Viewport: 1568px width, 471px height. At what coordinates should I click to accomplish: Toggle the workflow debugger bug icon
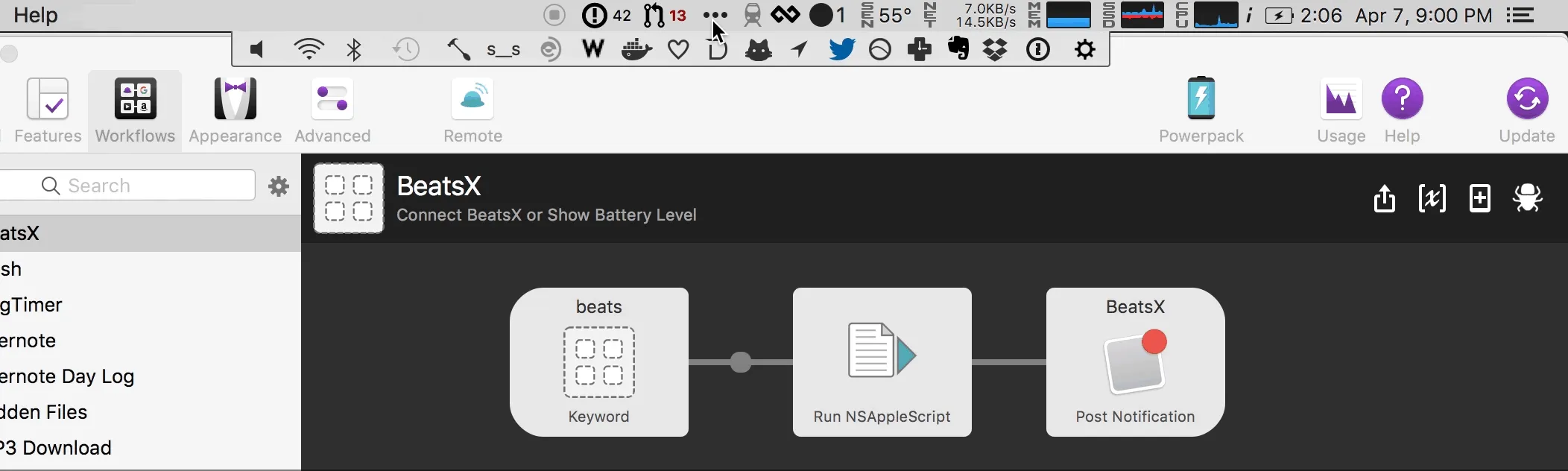coord(1527,198)
